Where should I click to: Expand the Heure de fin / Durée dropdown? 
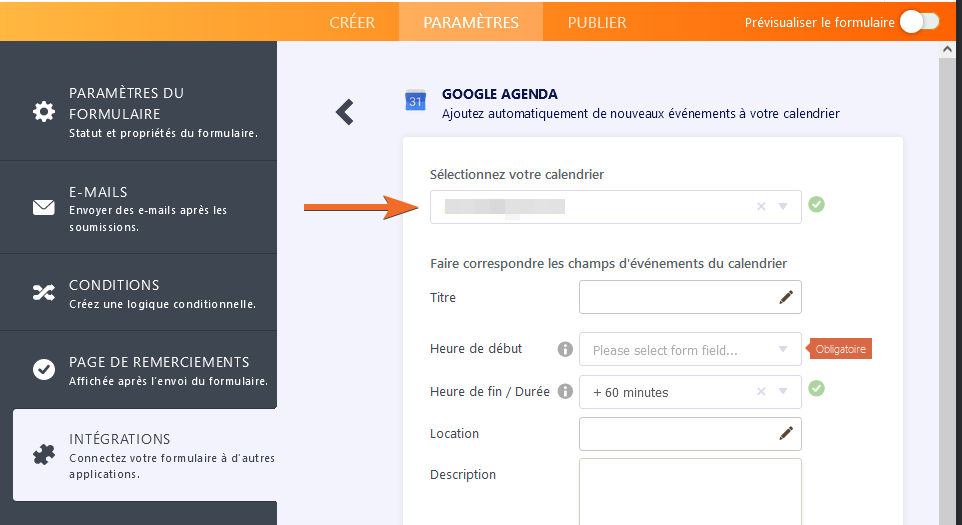(783, 392)
